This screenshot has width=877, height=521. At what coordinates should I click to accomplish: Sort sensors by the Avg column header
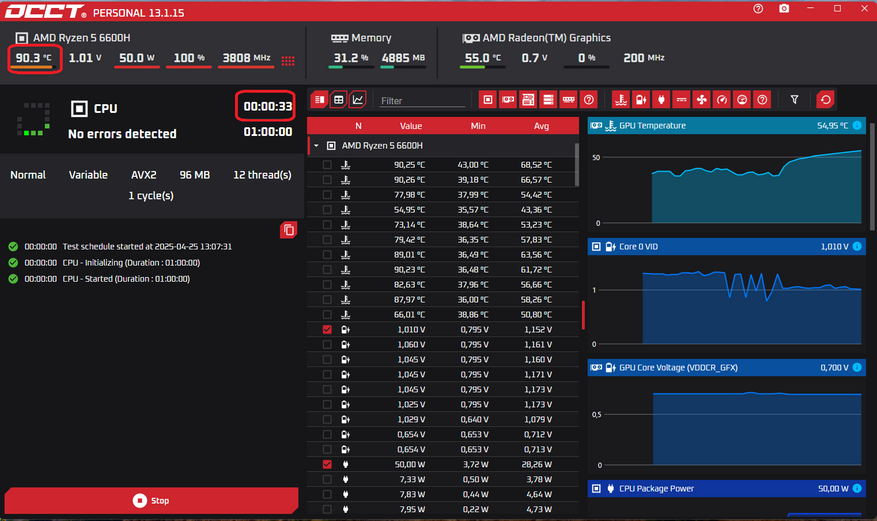tap(541, 126)
